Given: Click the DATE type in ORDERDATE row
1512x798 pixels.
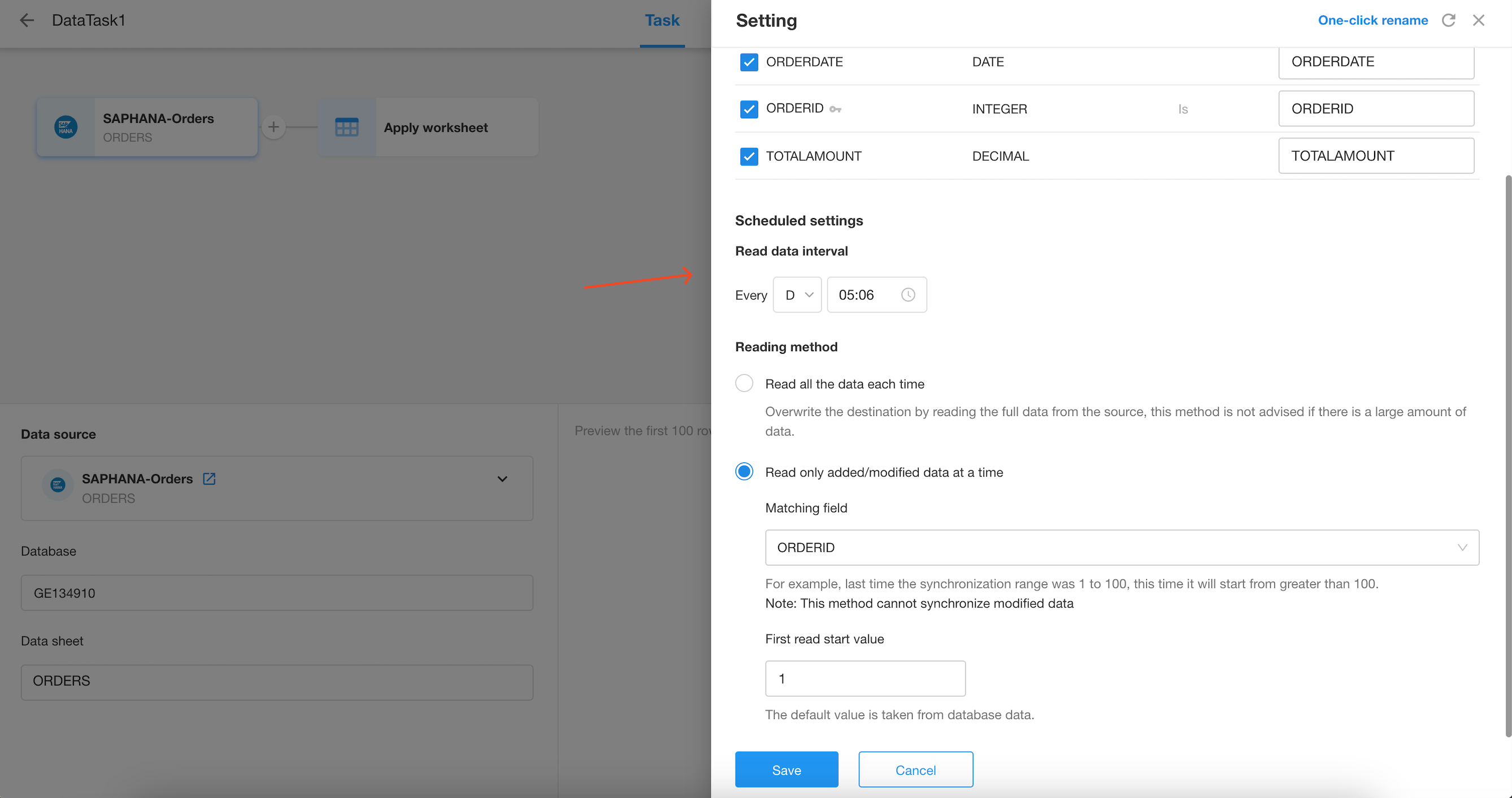Looking at the screenshot, I should pos(988,62).
